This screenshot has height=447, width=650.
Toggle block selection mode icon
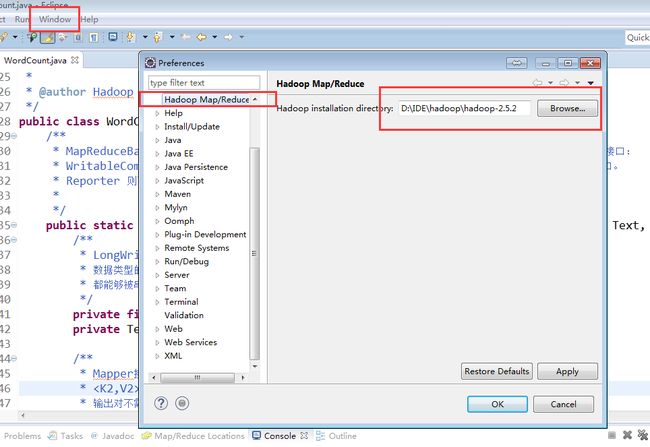tap(78, 37)
